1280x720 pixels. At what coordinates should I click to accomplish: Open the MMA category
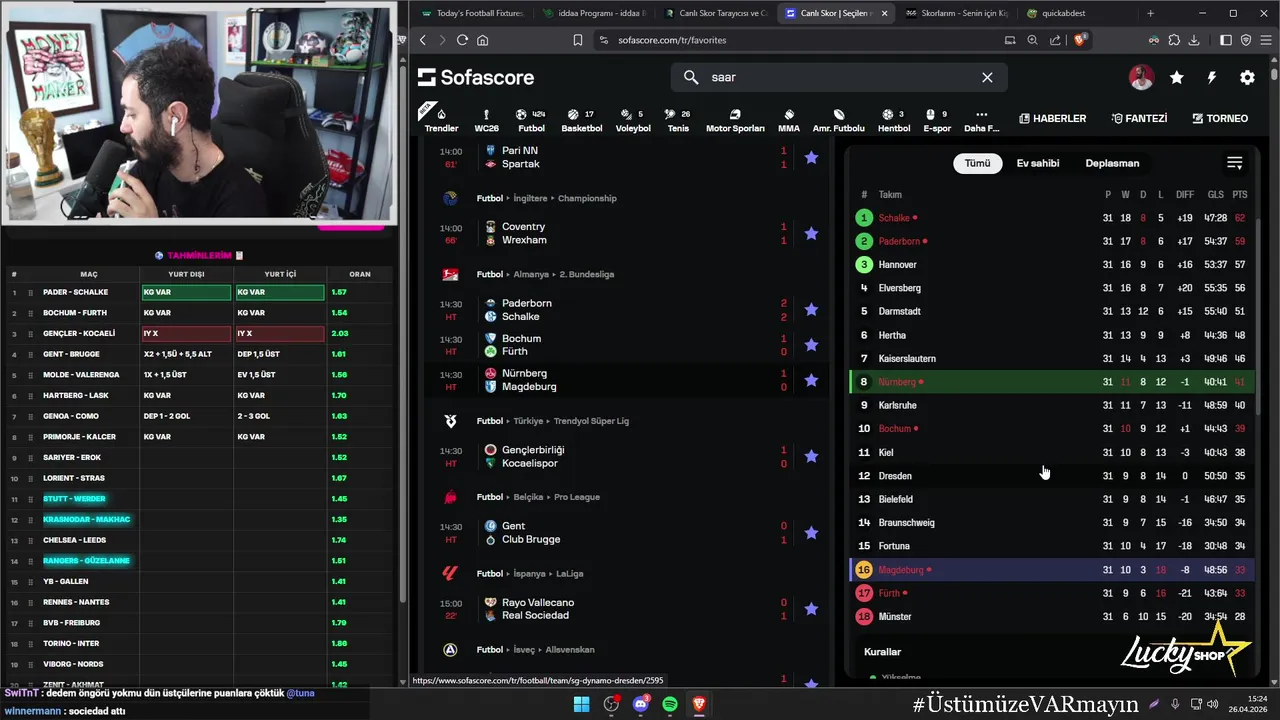(789, 120)
